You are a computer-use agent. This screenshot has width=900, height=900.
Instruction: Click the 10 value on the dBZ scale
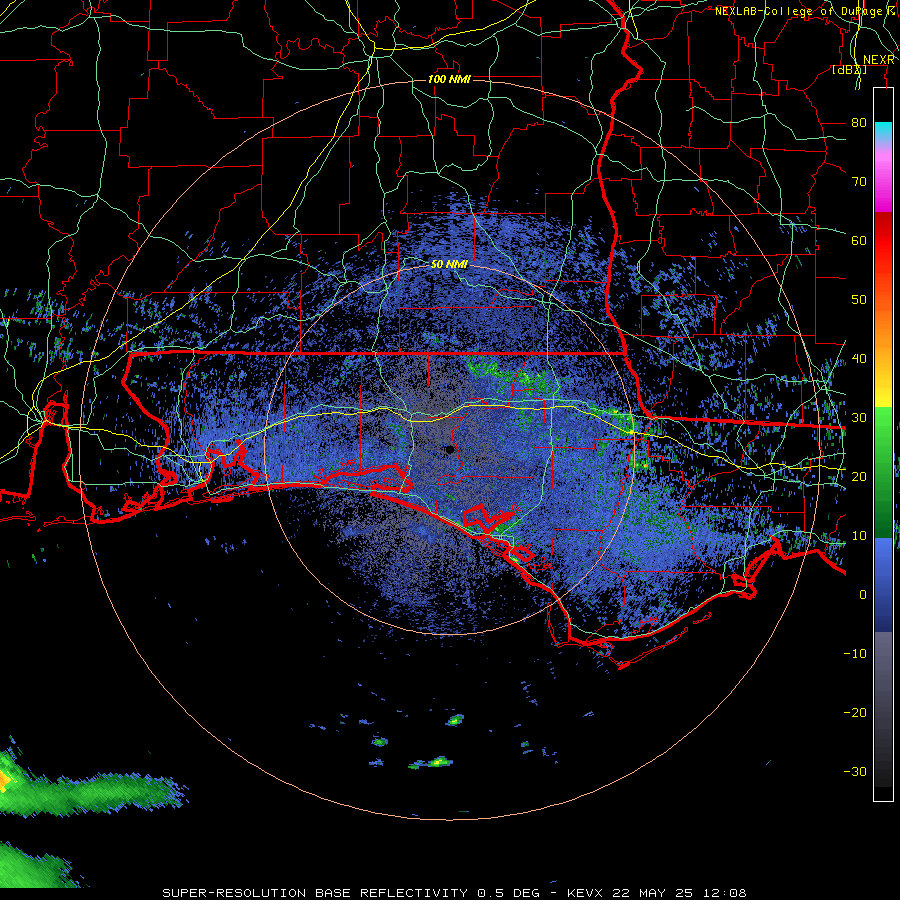pyautogui.click(x=859, y=536)
